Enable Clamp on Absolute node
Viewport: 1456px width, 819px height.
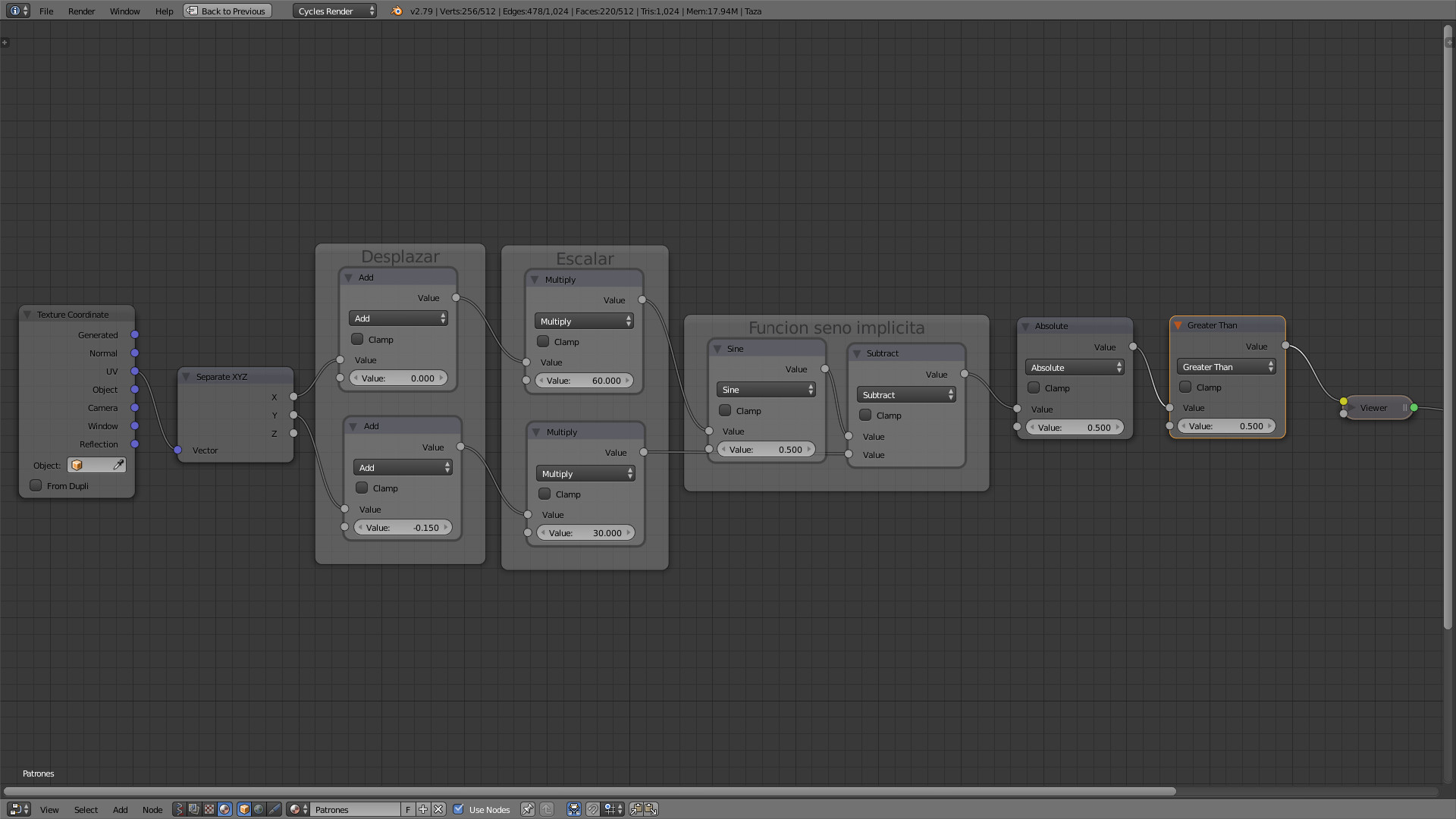point(1034,388)
